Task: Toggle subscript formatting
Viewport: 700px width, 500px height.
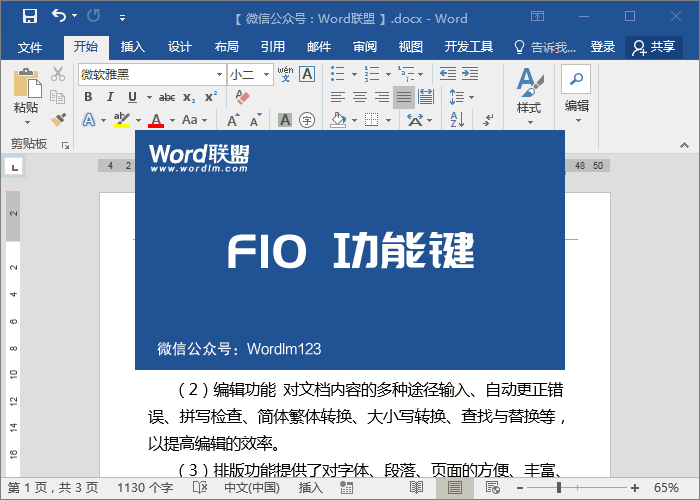Action: coord(189,97)
